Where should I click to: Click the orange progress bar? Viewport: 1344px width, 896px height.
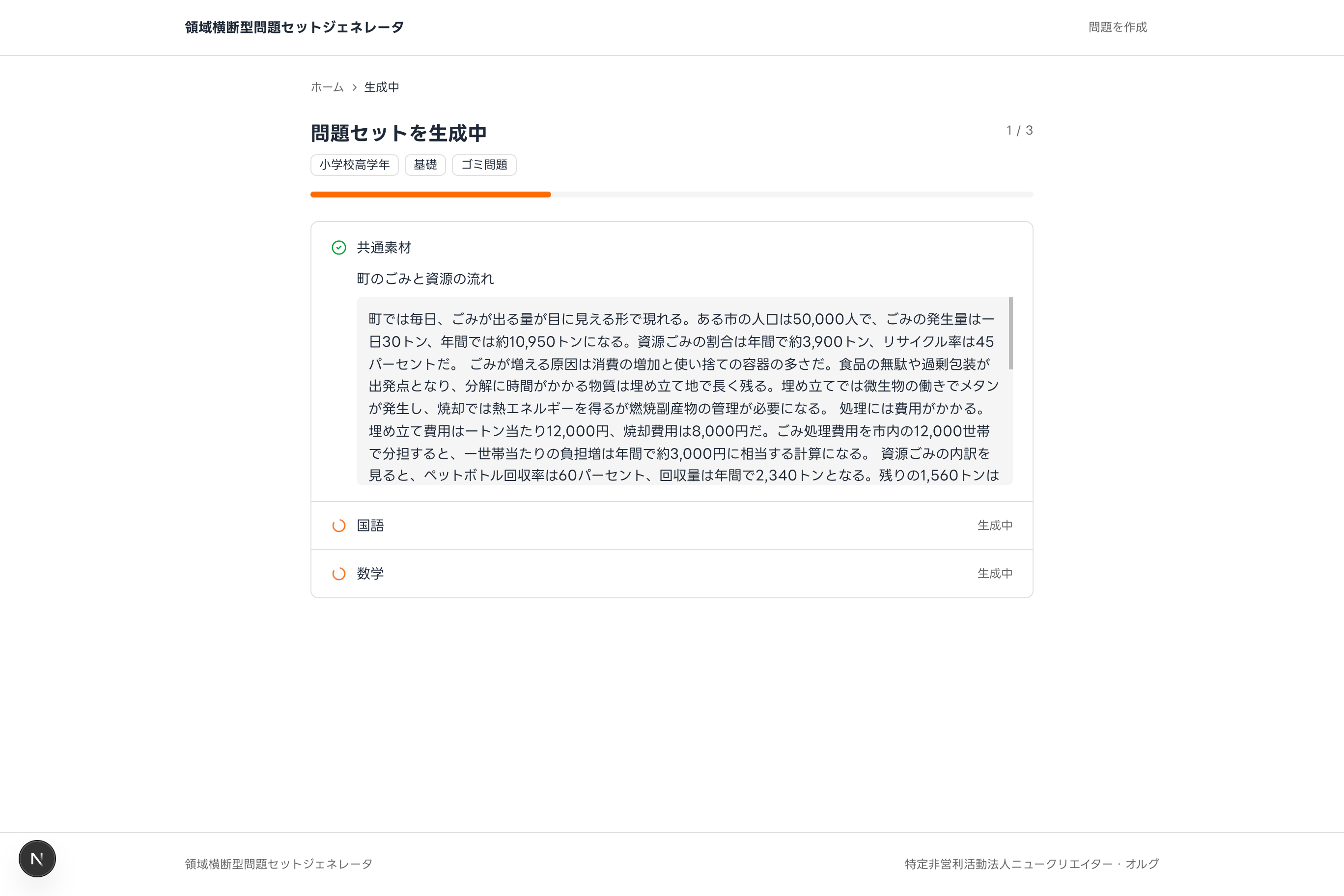click(x=430, y=195)
